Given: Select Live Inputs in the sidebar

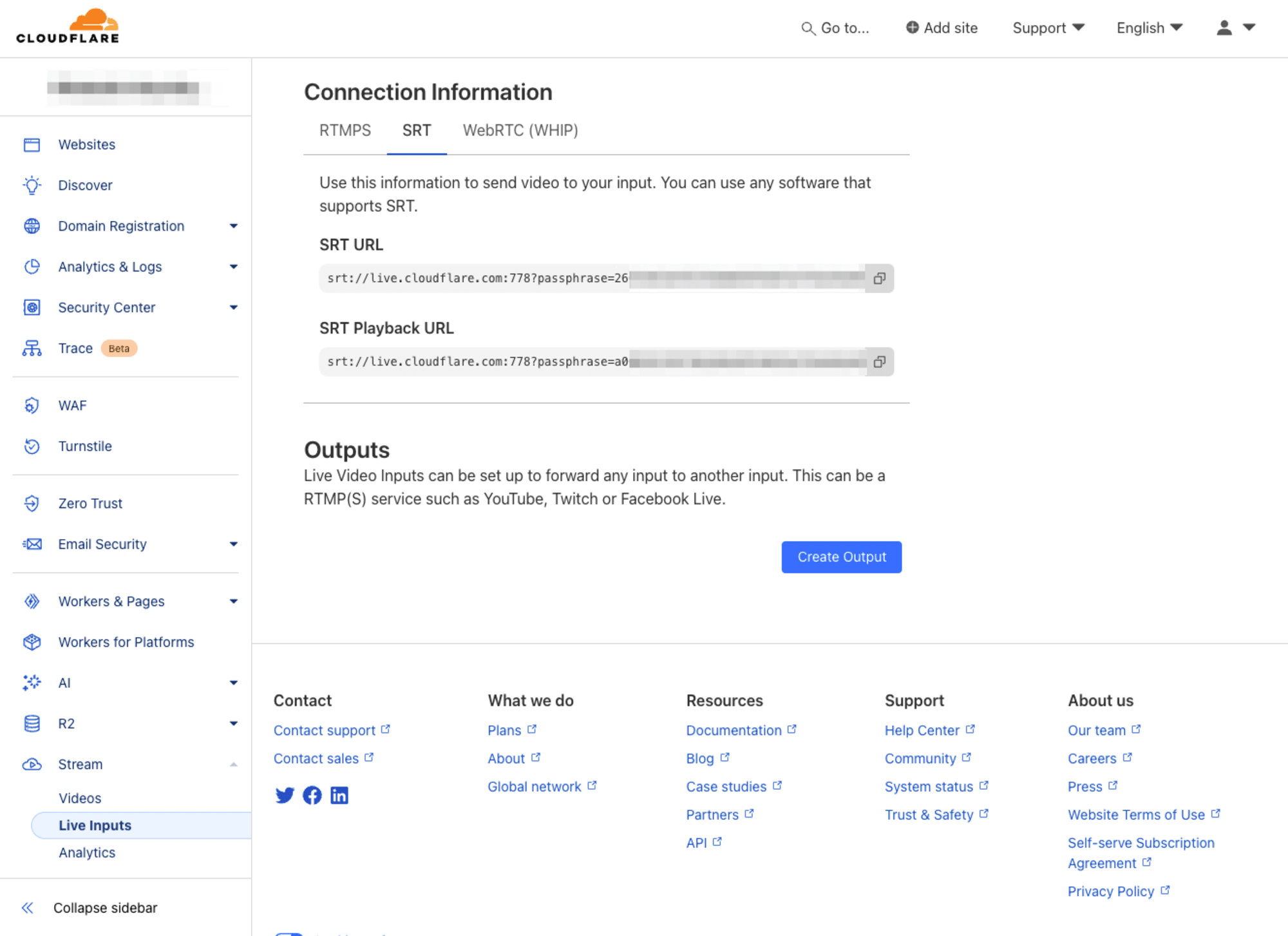Looking at the screenshot, I should [x=141, y=826].
